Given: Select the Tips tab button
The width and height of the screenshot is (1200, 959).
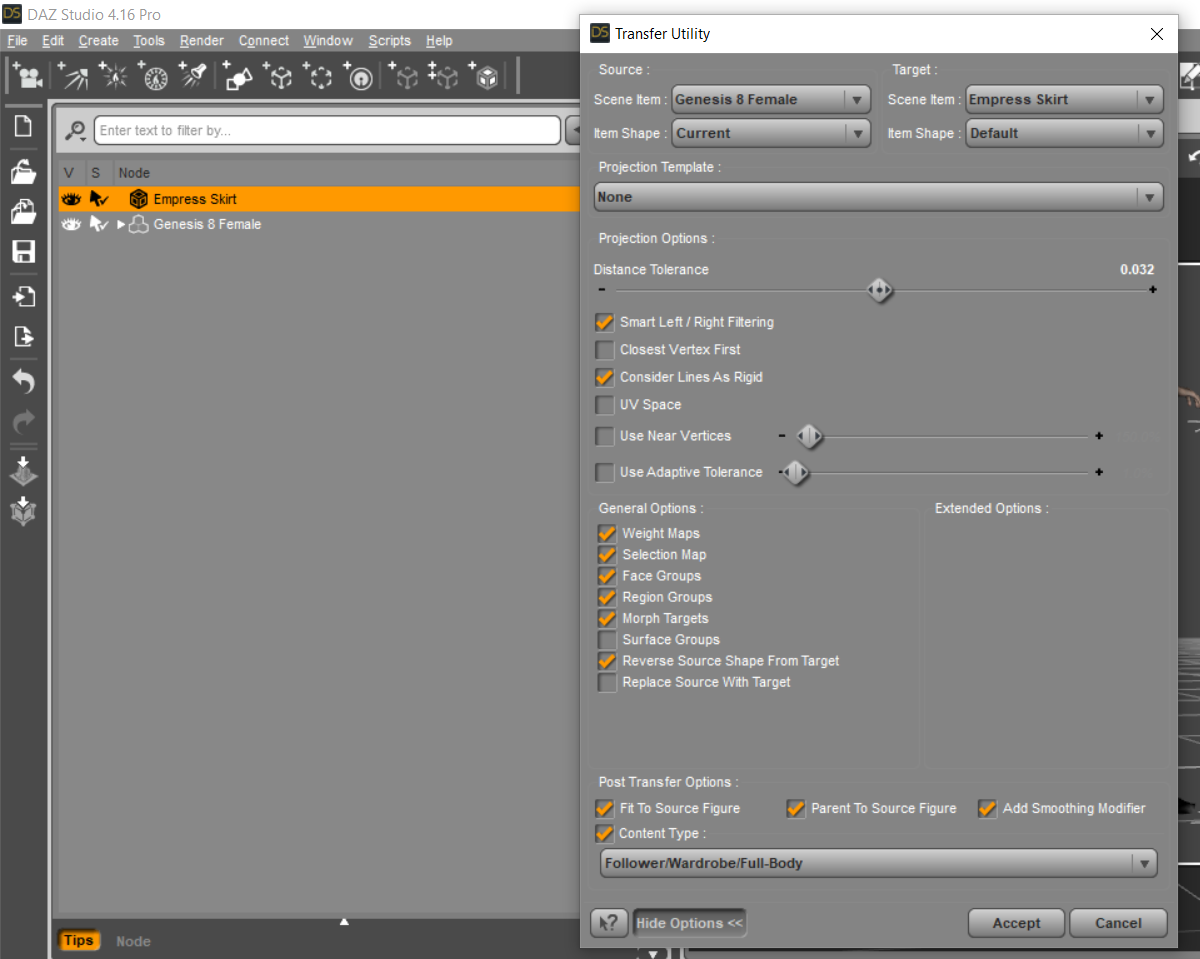Looking at the screenshot, I should [78, 941].
